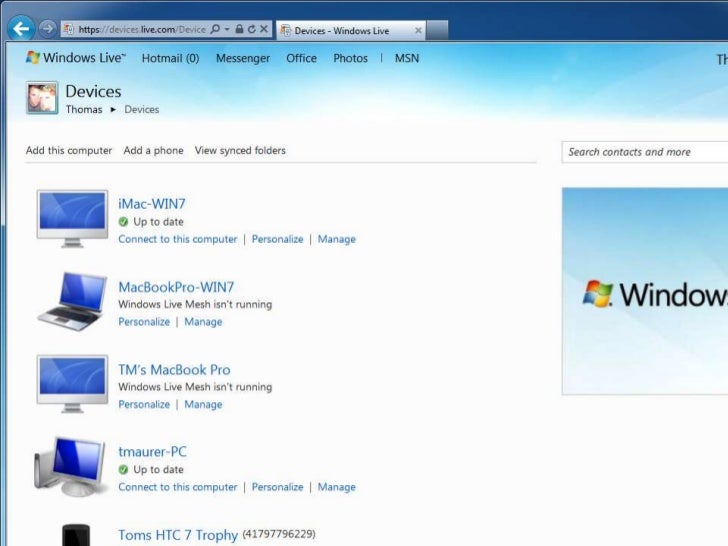This screenshot has height=546, width=728.
Task: Click 'Up to date' text under tmaurer-PC
Action: (x=158, y=470)
